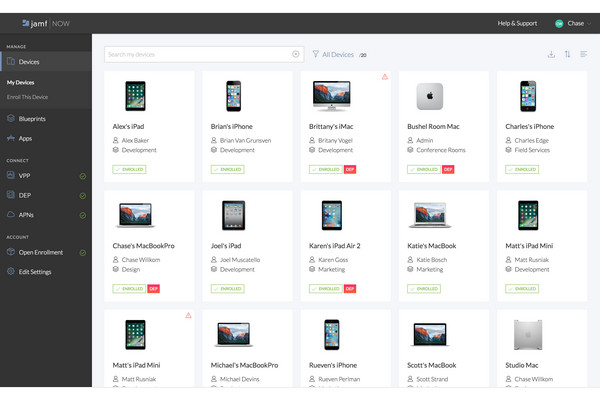Click the VPP icon in the sidebar
This screenshot has height=400, width=600.
[11, 175]
